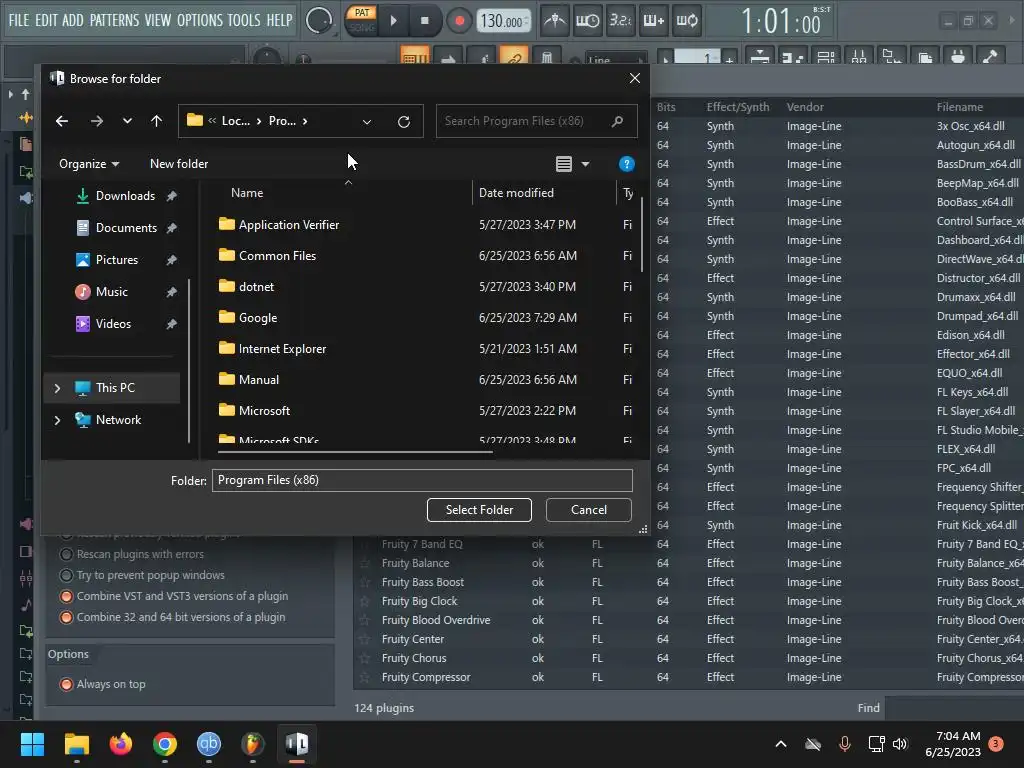Click the New folder button
1024x768 pixels.
pos(179,164)
